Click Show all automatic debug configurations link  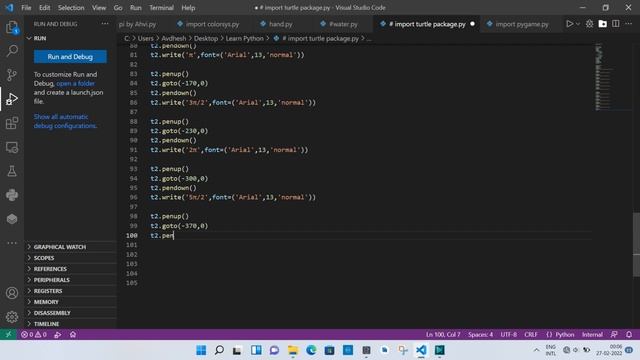point(65,121)
